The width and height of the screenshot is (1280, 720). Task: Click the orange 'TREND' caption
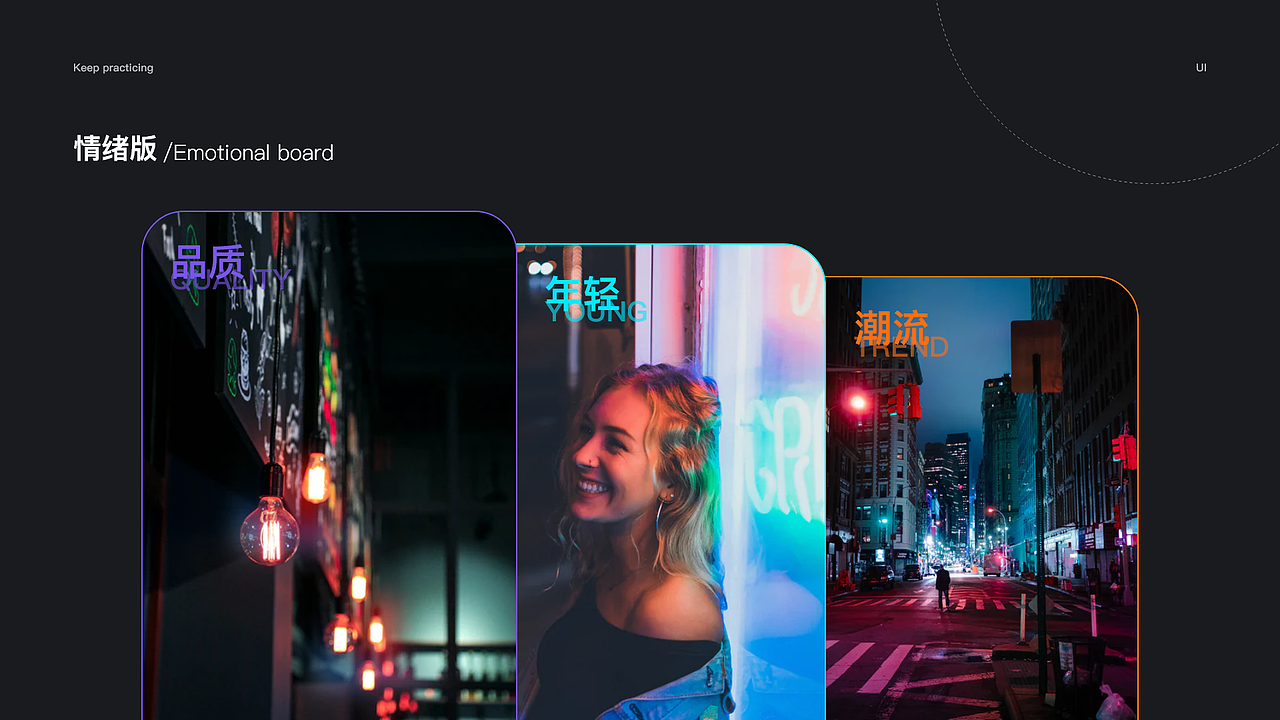pyautogui.click(x=904, y=348)
